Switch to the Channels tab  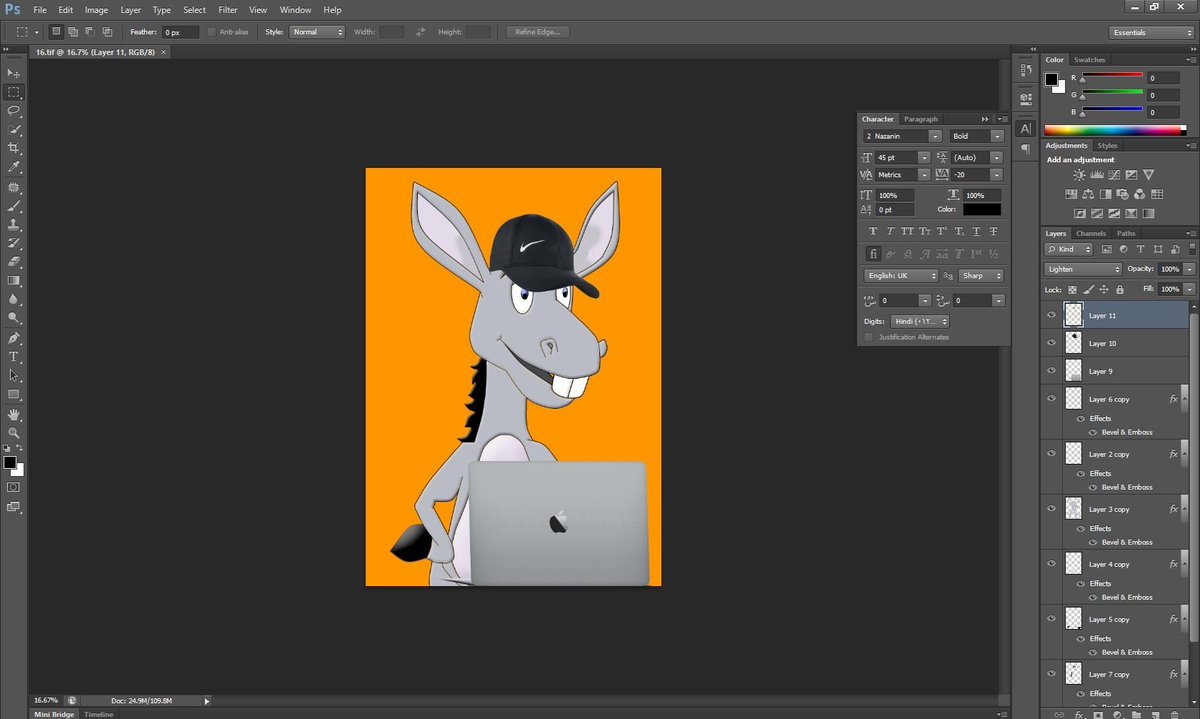click(1091, 234)
